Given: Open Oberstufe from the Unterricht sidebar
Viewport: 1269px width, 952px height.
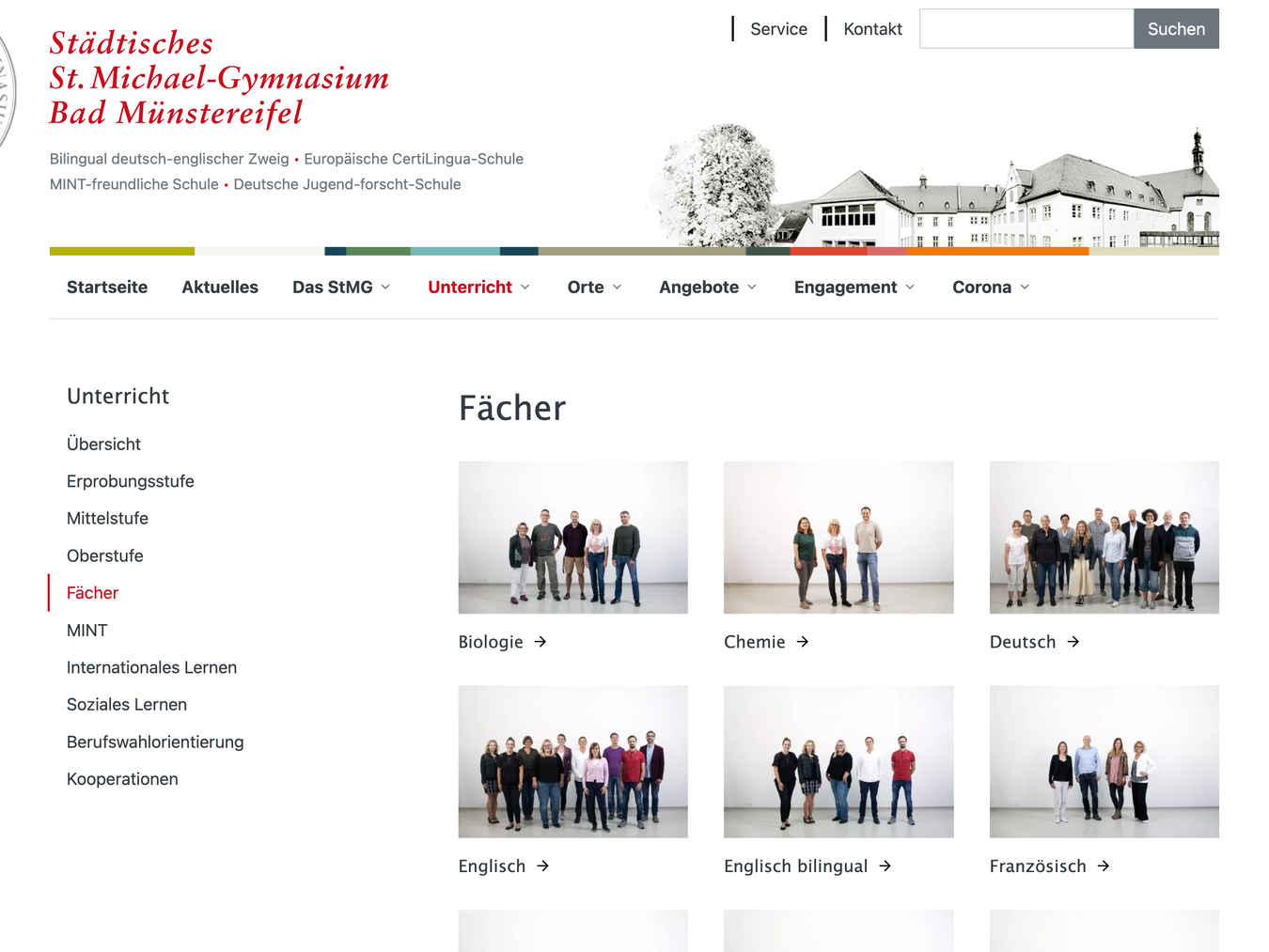Looking at the screenshot, I should click(x=104, y=555).
